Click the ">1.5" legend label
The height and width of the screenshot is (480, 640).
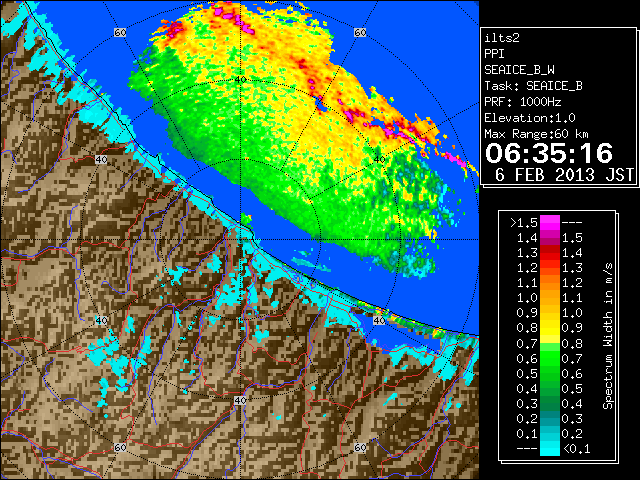(x=524, y=223)
